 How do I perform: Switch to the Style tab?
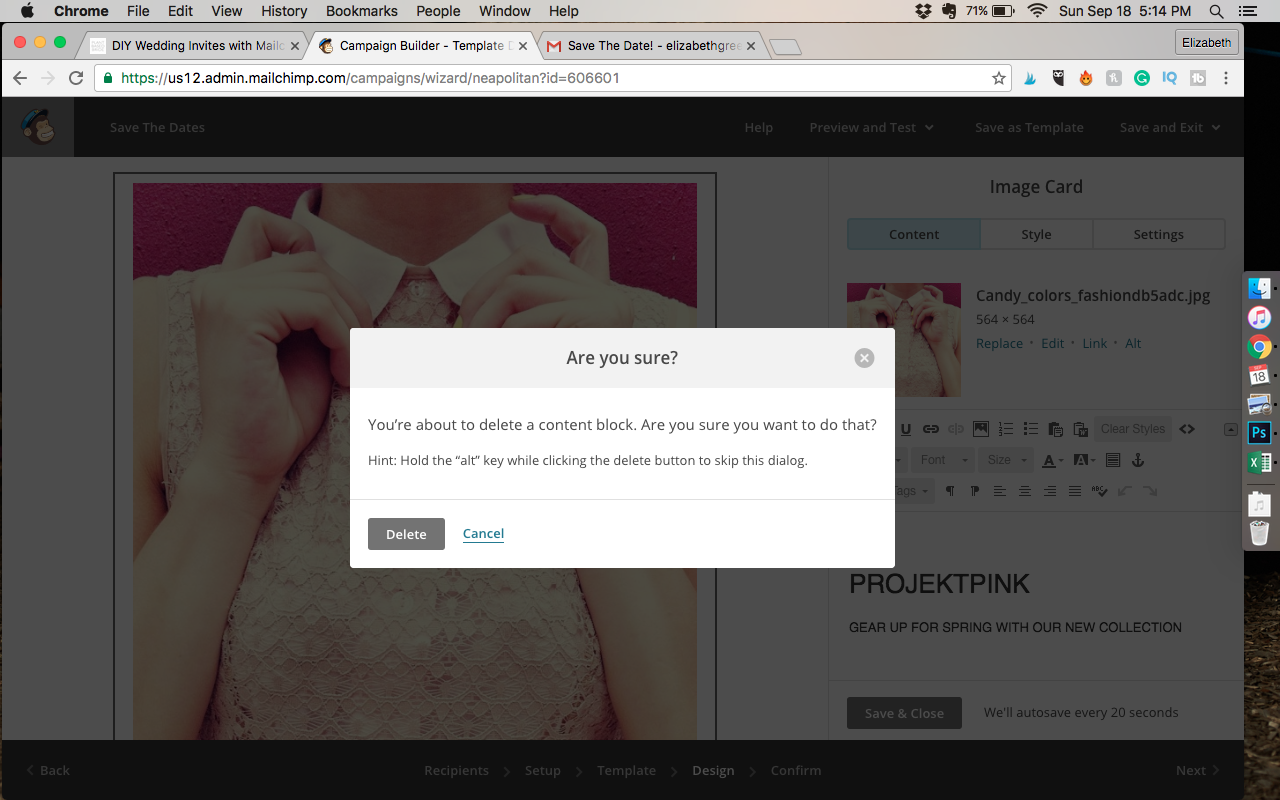click(x=1036, y=234)
